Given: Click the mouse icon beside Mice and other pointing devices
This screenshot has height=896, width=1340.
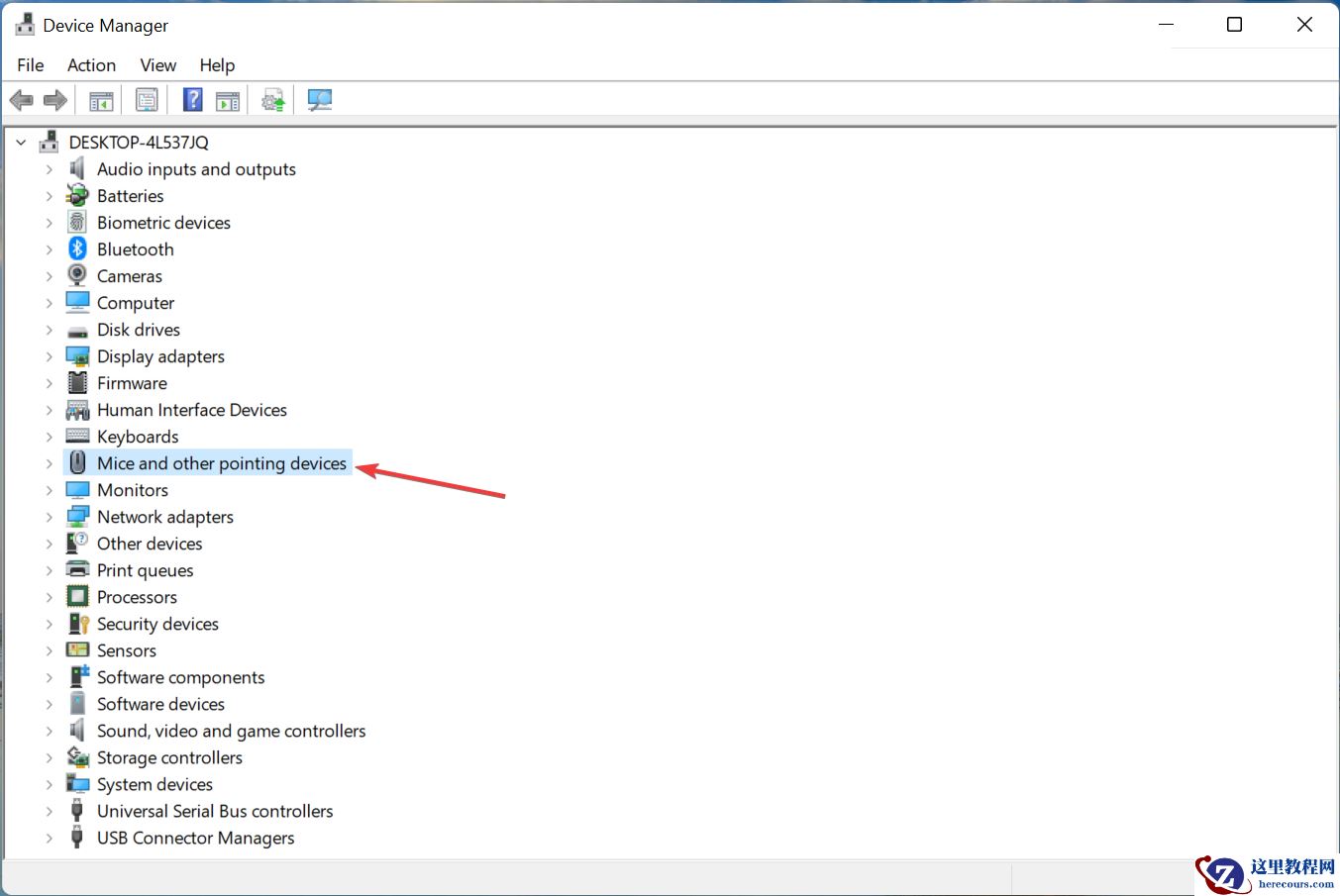Looking at the screenshot, I should tap(77, 463).
